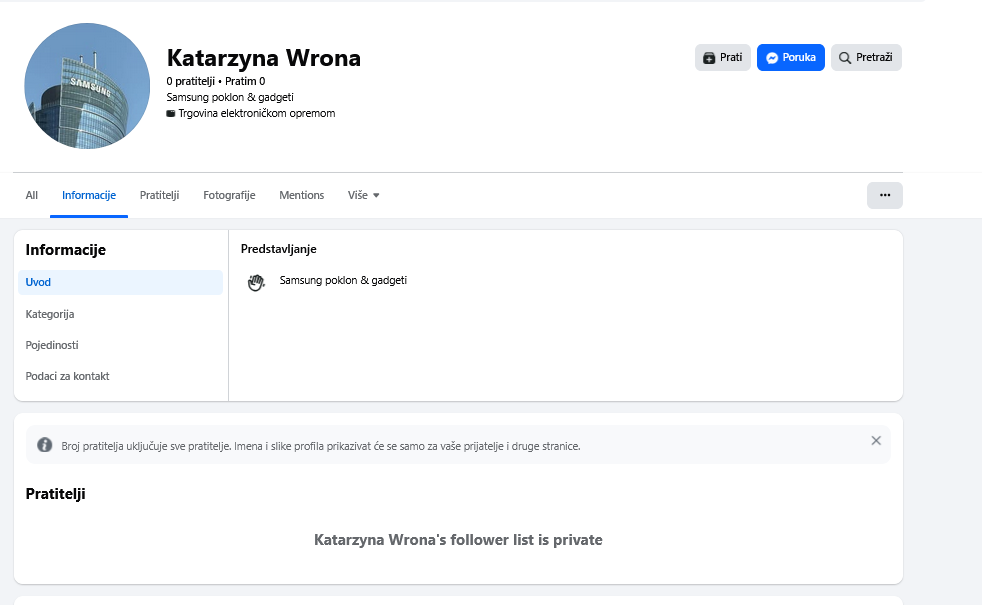Click the info icon in the followers notice

pos(45,445)
